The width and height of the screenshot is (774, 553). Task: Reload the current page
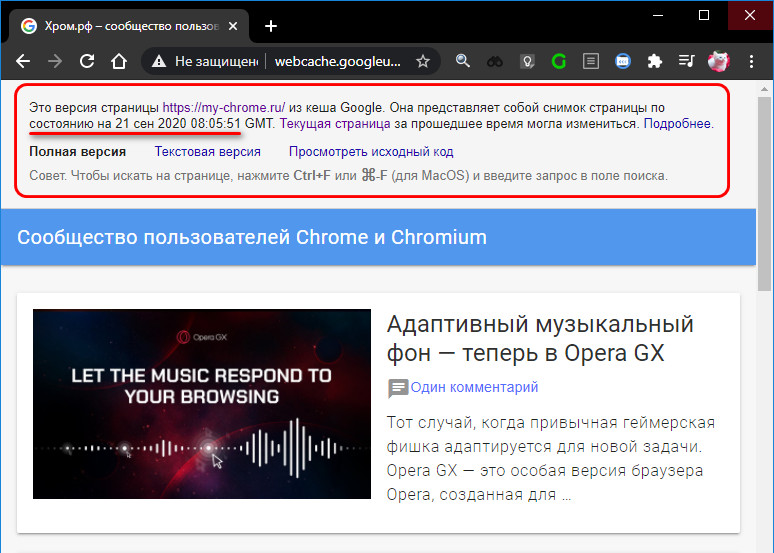click(x=87, y=61)
